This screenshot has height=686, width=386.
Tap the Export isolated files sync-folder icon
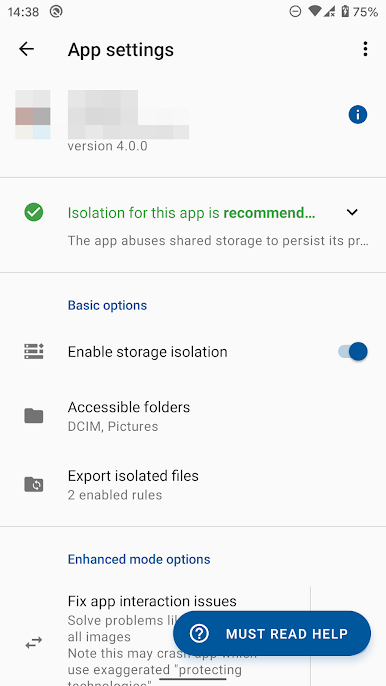tap(34, 484)
